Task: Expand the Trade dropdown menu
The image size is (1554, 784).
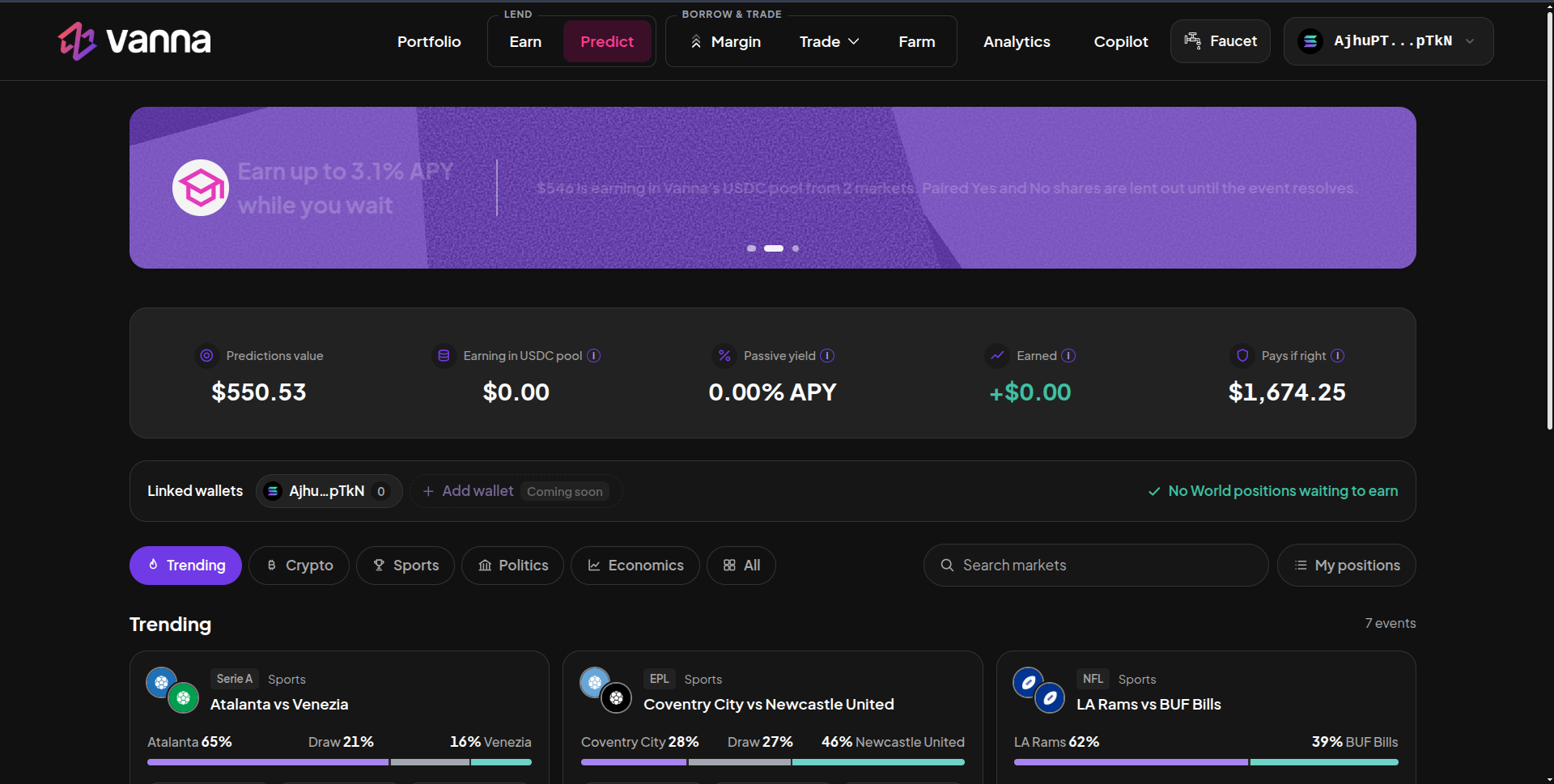Action: [829, 41]
